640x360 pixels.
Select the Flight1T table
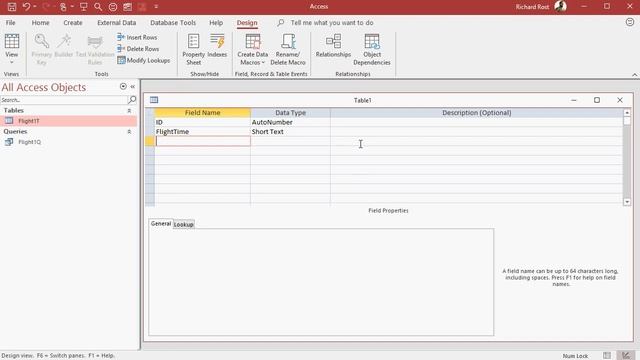[x=69, y=121]
